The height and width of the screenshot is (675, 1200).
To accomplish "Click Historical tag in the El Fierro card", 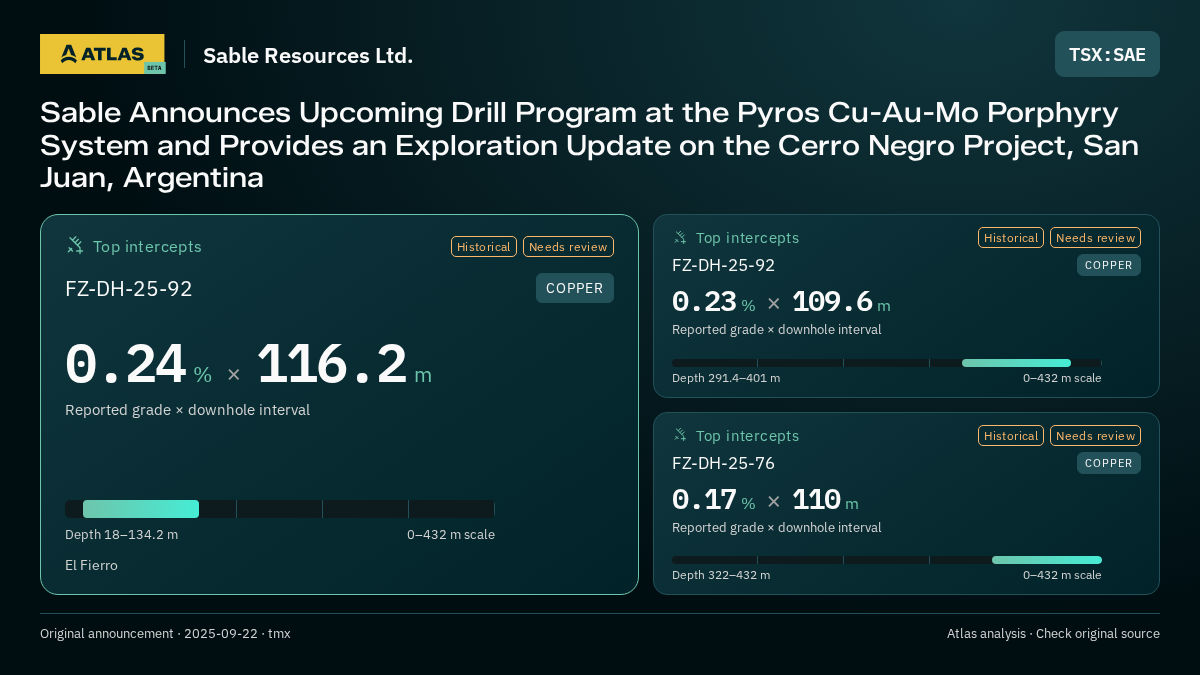I will point(484,247).
